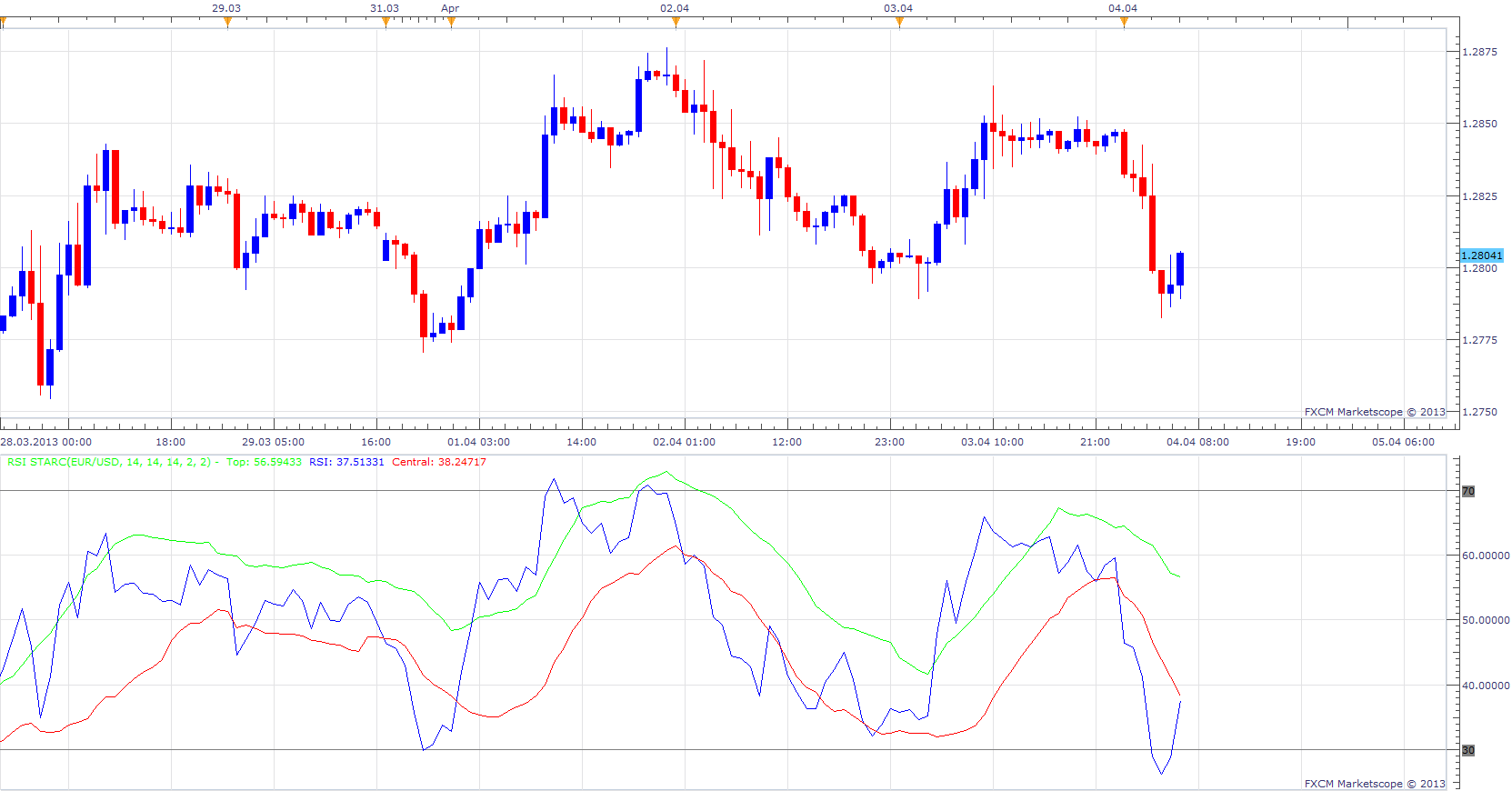Click the 28.03.2013 00:00 time label
The height and width of the screenshot is (791, 1512).
[x=46, y=442]
